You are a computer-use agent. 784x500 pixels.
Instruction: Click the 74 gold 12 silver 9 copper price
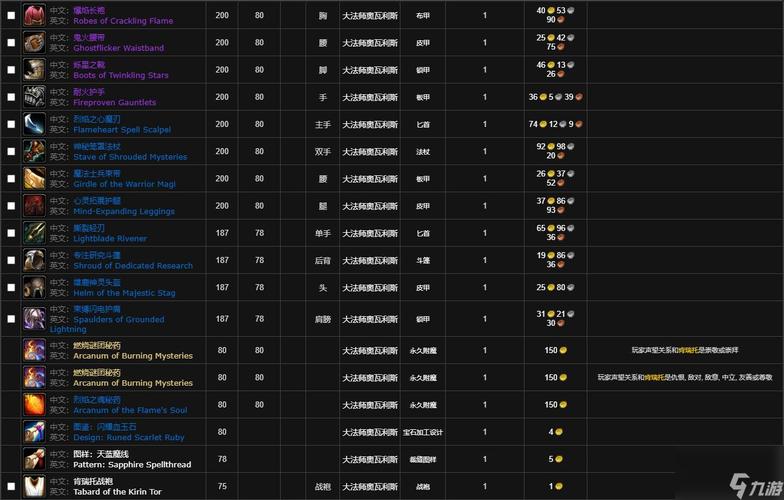pyautogui.click(x=556, y=124)
